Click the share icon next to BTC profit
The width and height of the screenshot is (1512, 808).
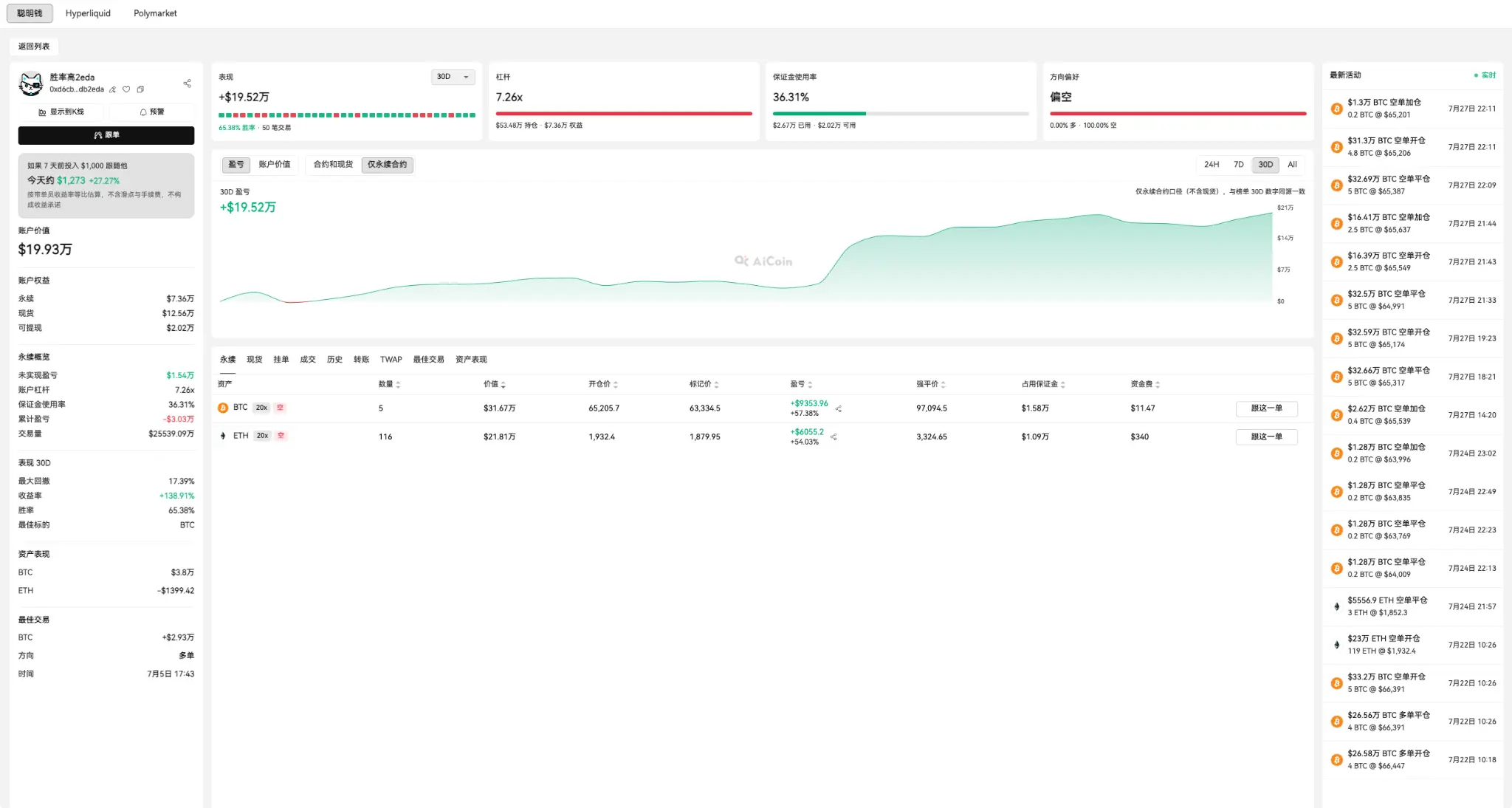tap(838, 408)
